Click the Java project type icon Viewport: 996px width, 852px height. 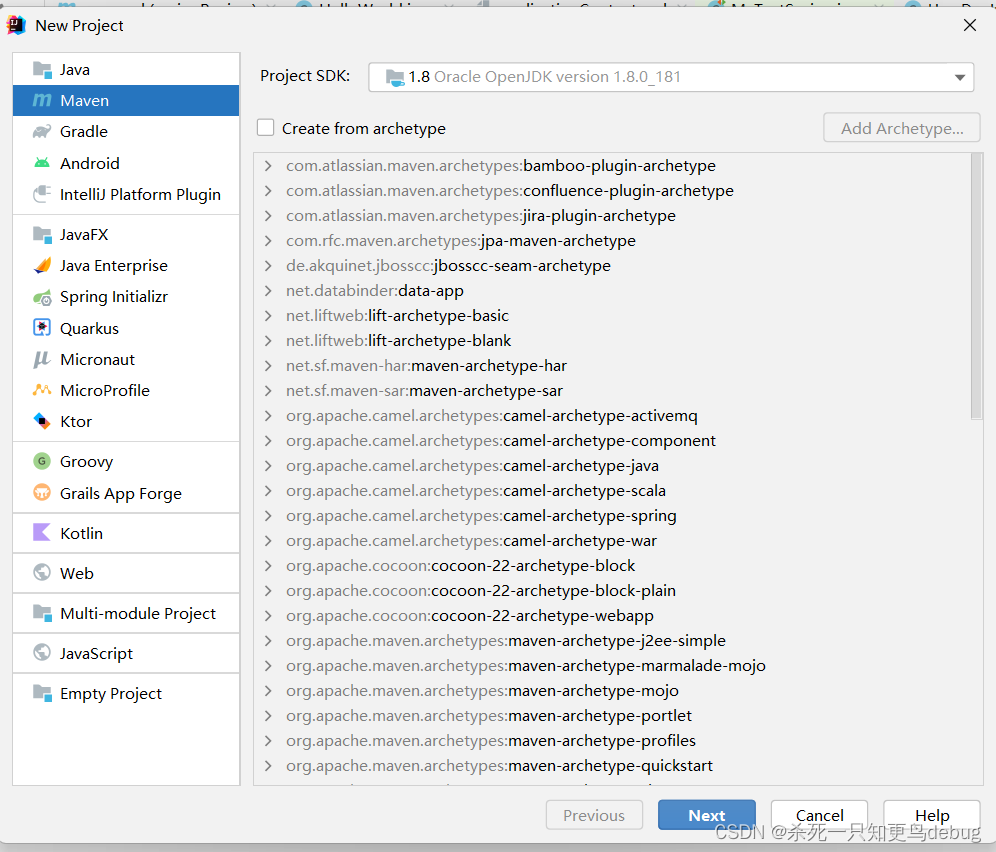pos(42,69)
